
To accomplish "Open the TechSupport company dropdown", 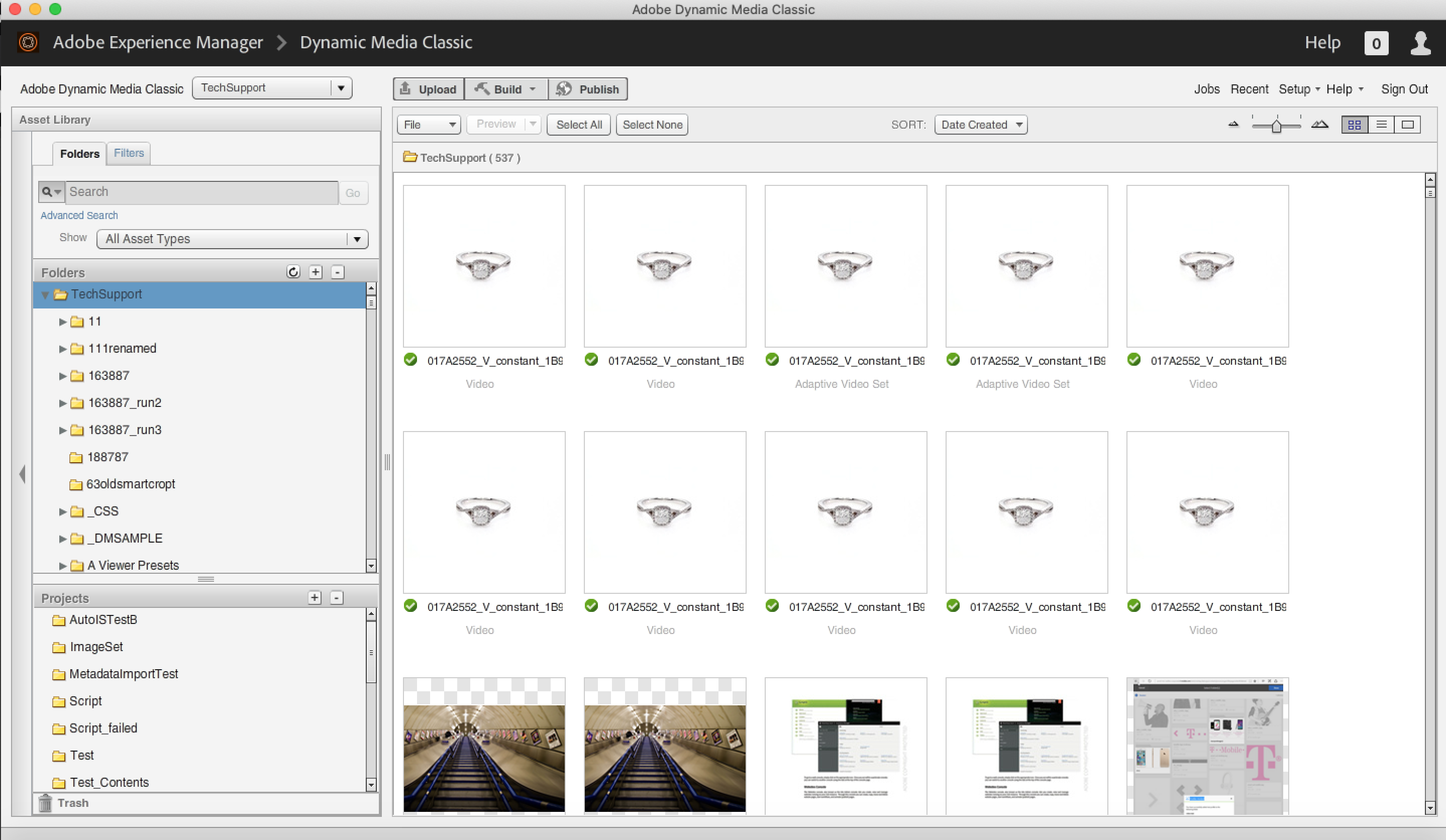I will [x=272, y=88].
